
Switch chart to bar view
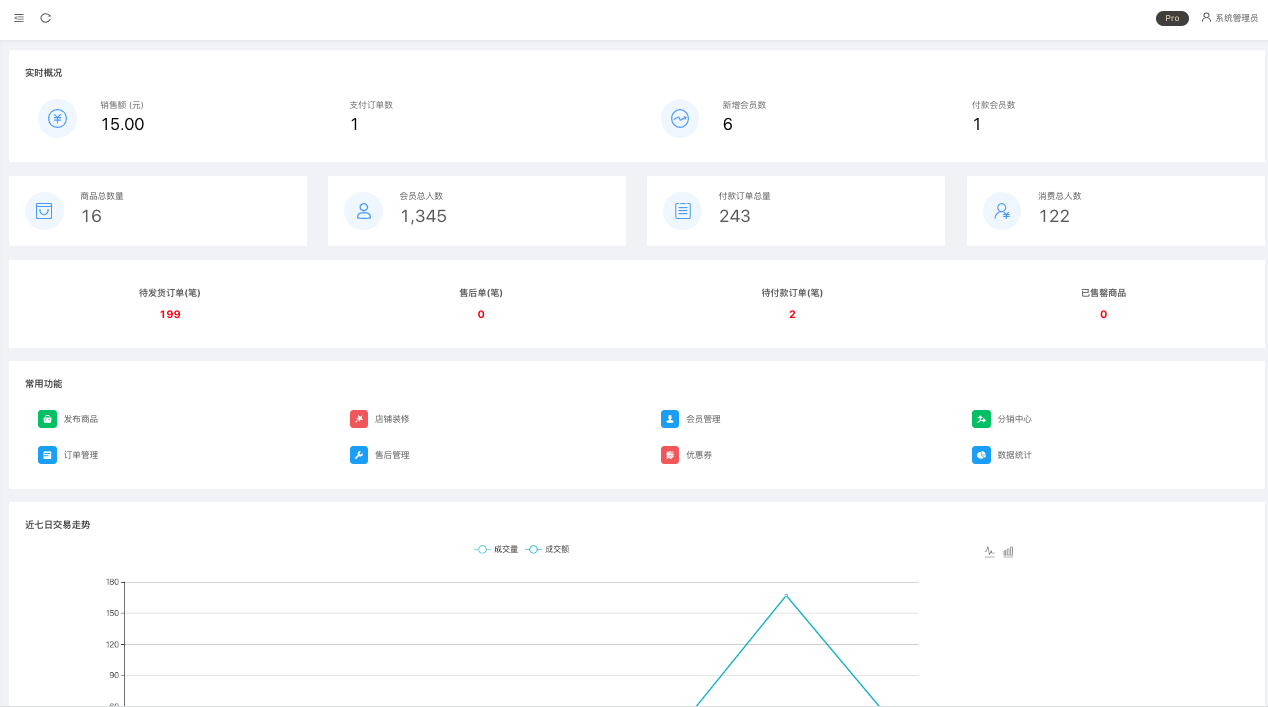tap(1008, 551)
